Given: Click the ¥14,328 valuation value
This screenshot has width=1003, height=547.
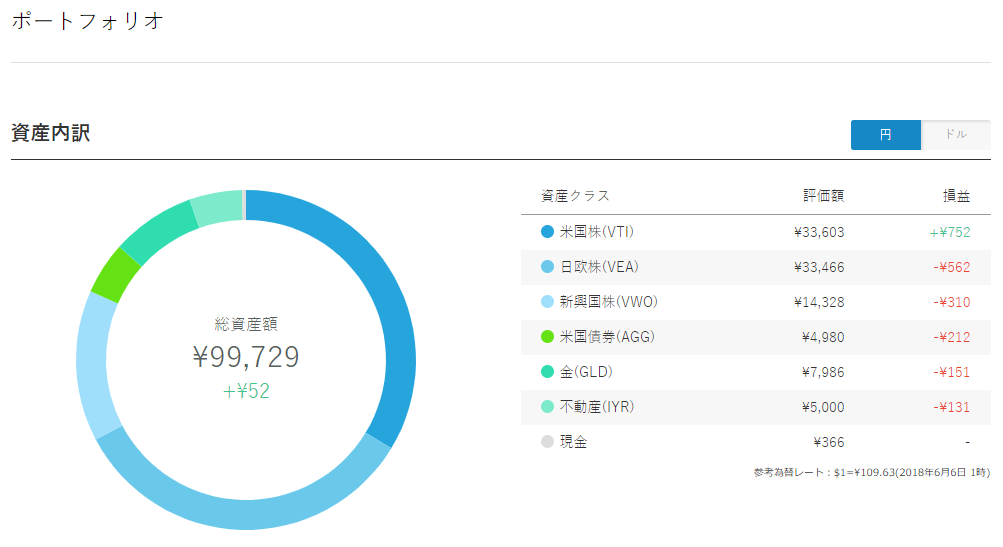Looking at the screenshot, I should pos(819,302).
